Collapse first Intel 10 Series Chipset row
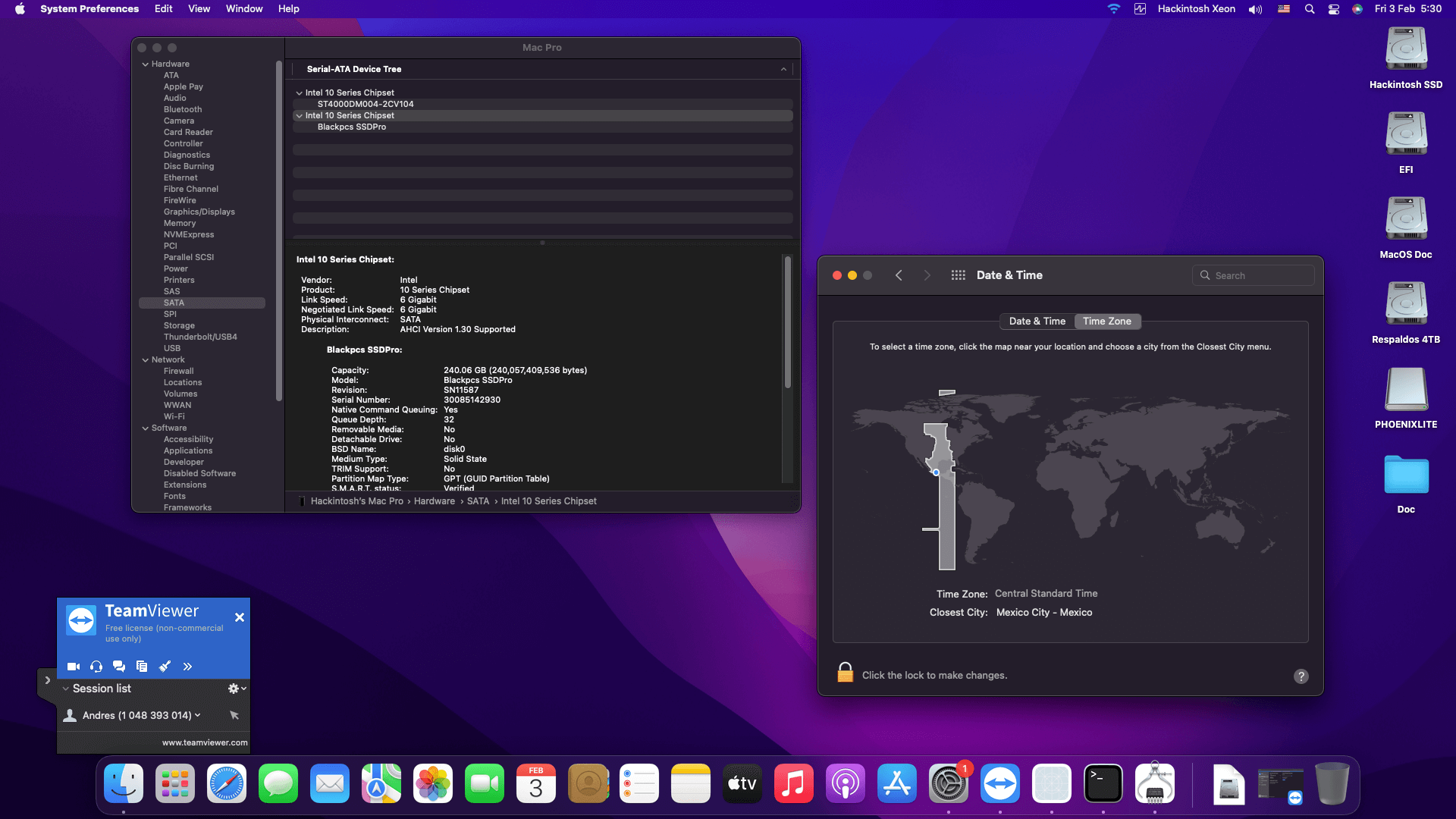Viewport: 1456px width, 819px height. click(300, 93)
